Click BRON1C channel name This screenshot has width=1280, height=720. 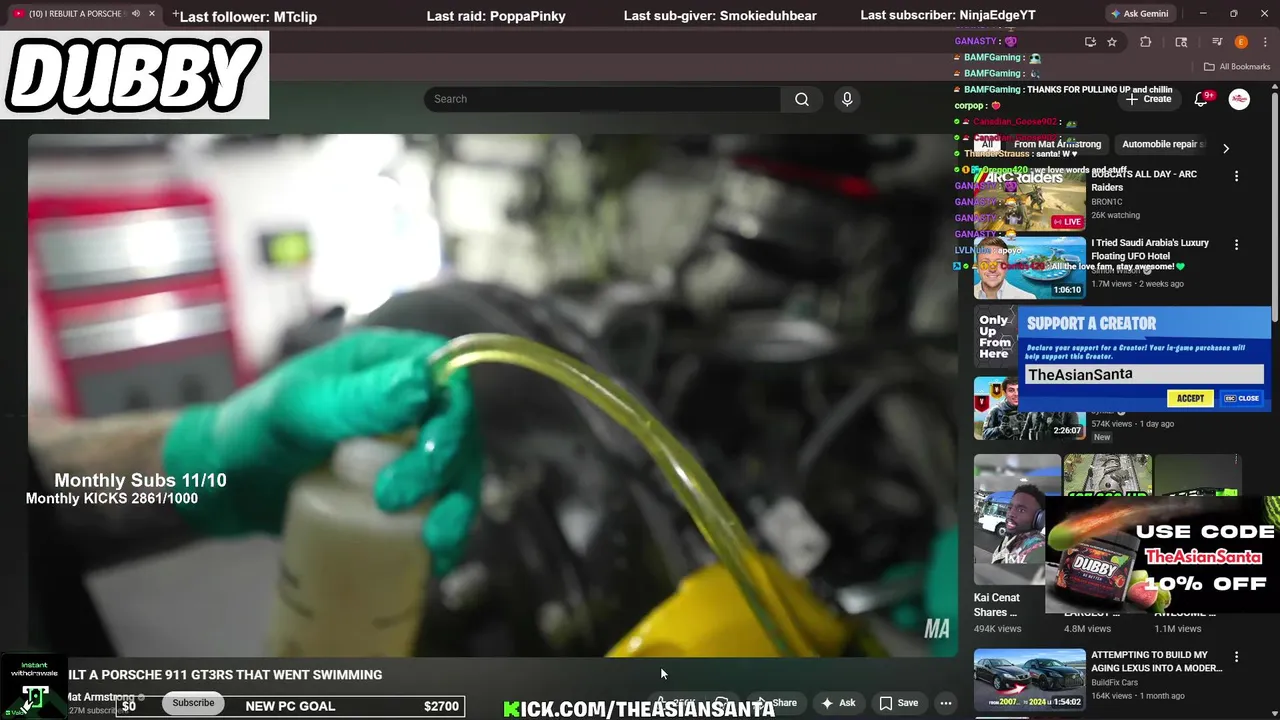click(x=1107, y=202)
